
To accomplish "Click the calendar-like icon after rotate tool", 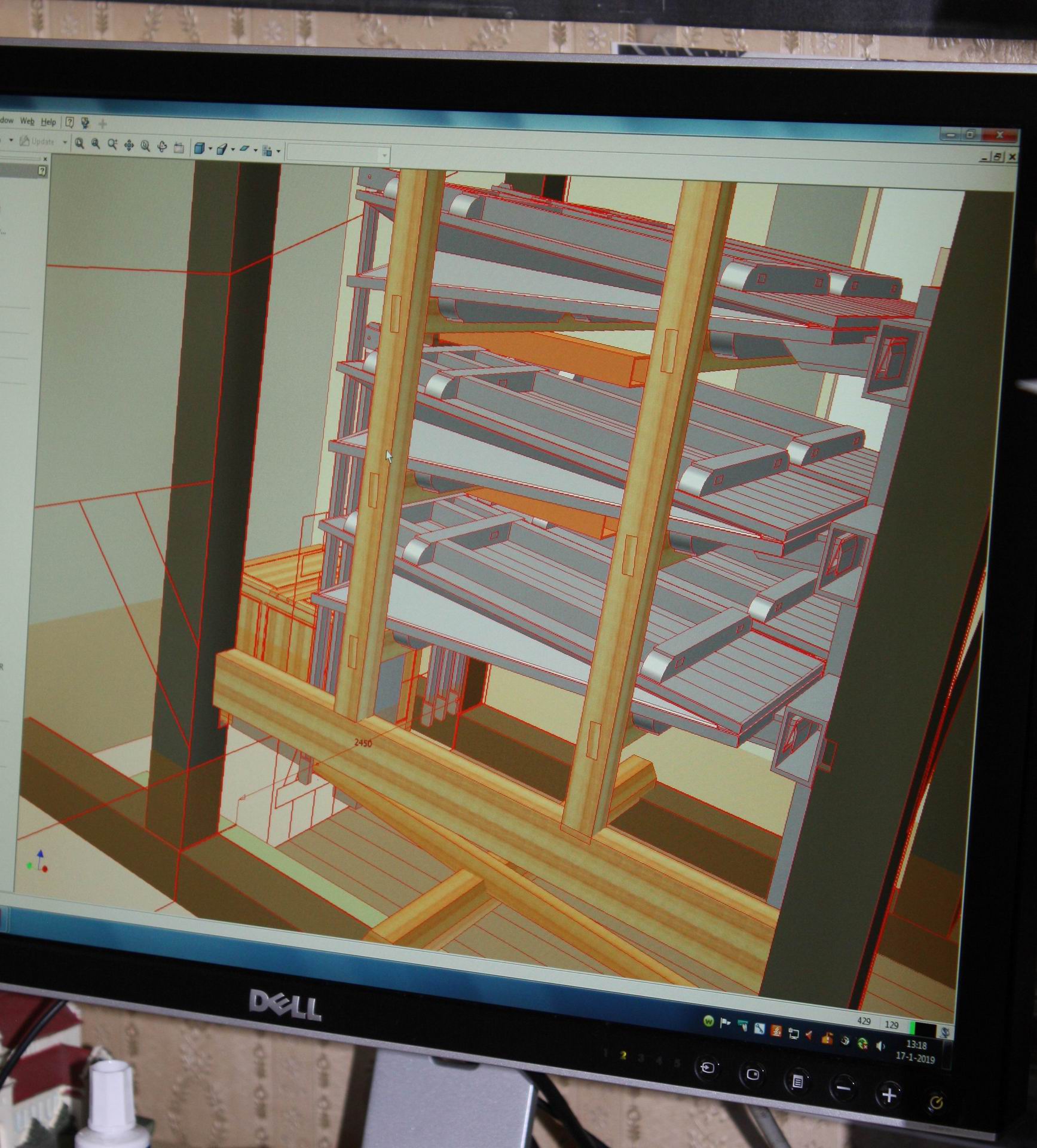I will [x=179, y=148].
